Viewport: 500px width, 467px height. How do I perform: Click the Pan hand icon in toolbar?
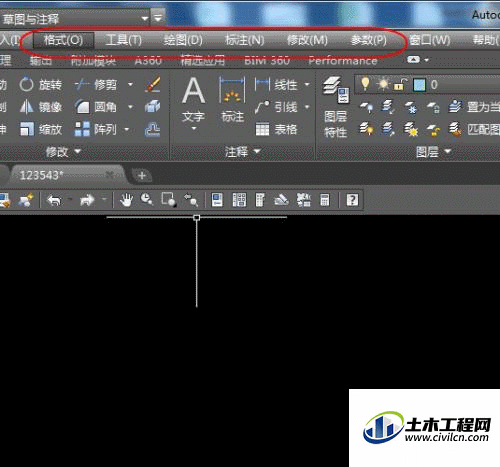127,200
